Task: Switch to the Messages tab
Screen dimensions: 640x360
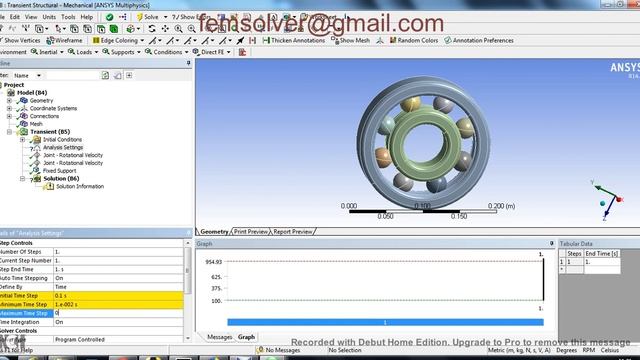Action: click(x=220, y=337)
